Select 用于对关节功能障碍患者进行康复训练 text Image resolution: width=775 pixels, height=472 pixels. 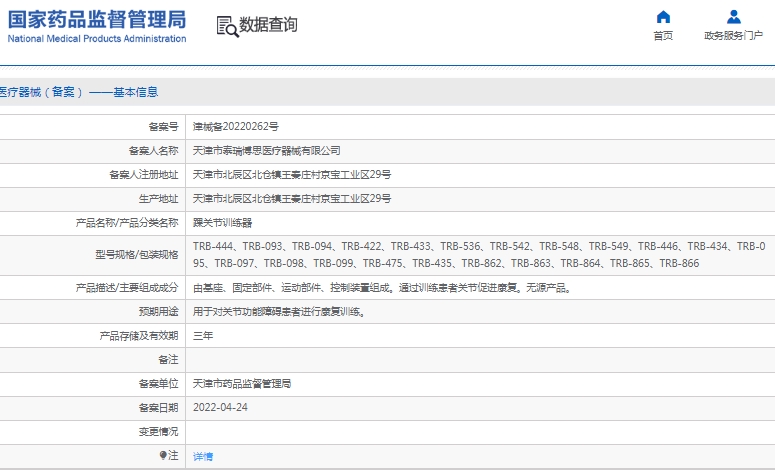click(x=279, y=312)
